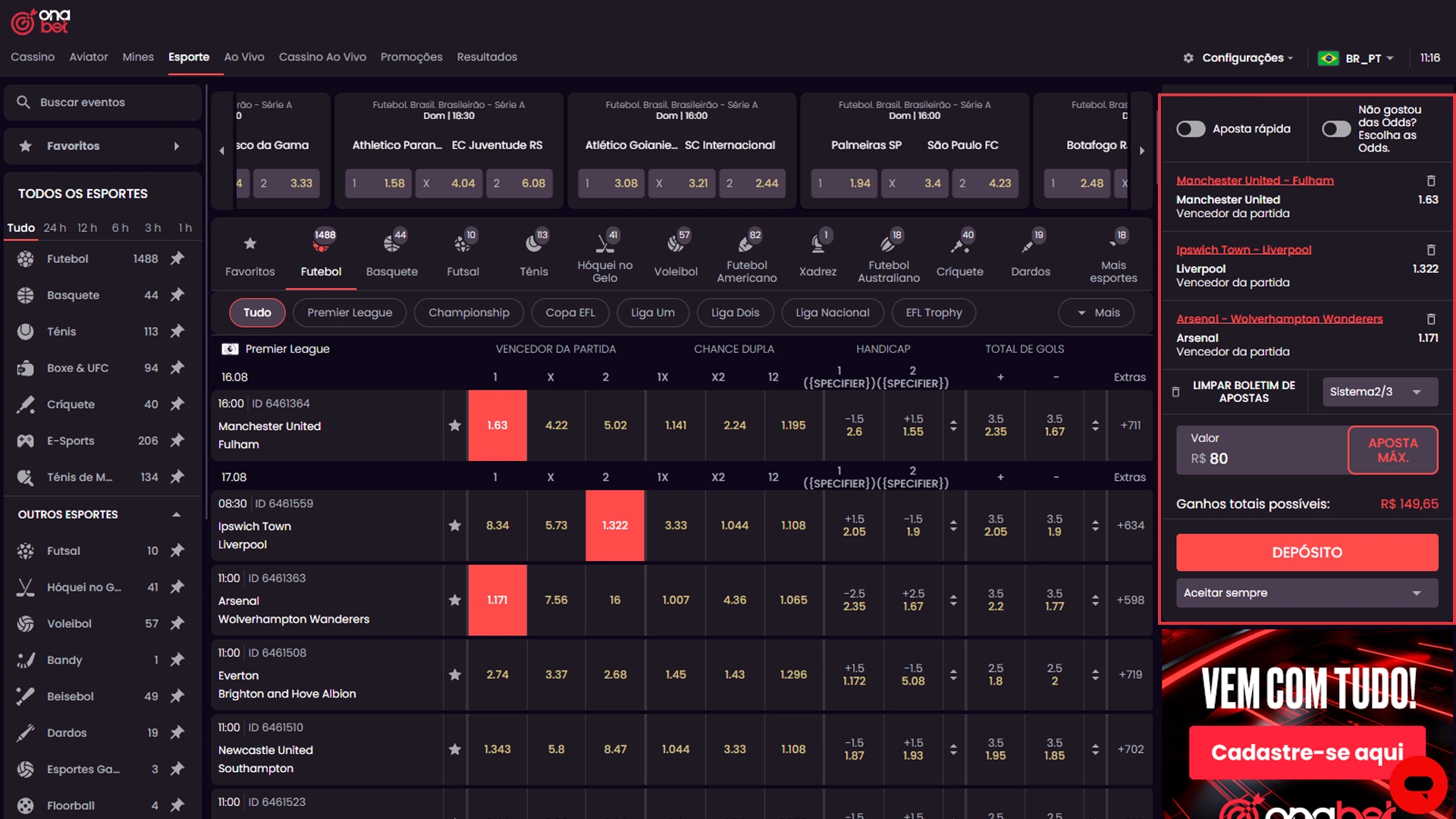Remove Liverpool bet with trash icon
1456x819 pixels.
(1431, 249)
